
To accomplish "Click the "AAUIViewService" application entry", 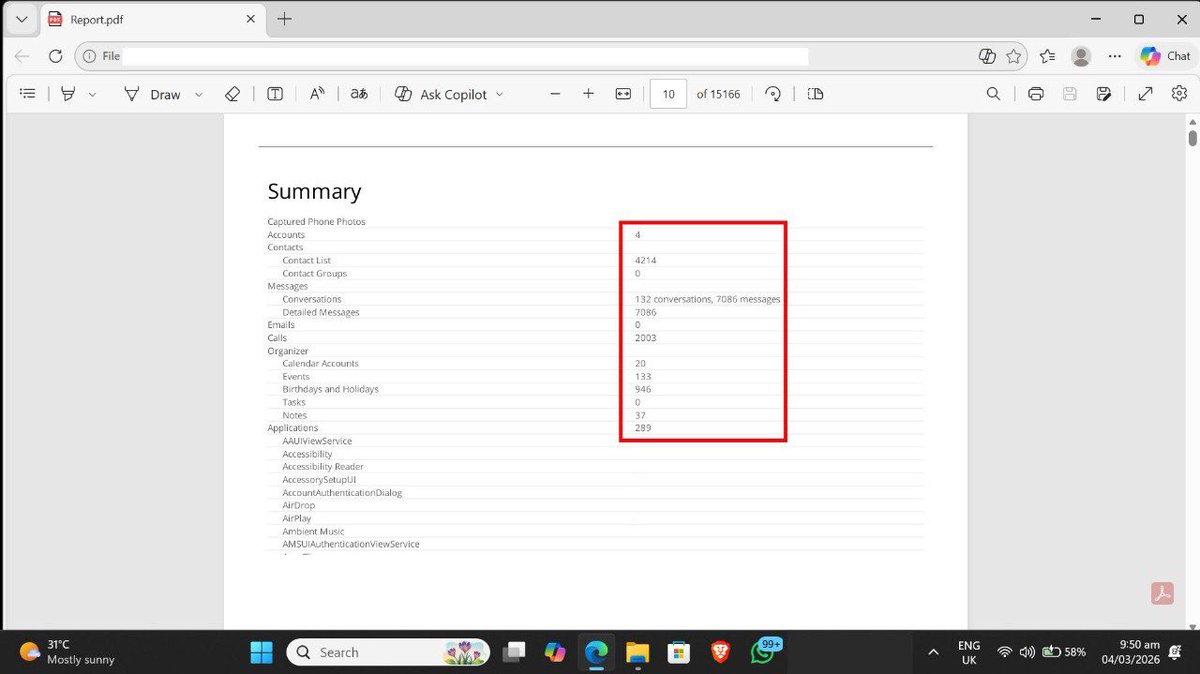I will (317, 441).
